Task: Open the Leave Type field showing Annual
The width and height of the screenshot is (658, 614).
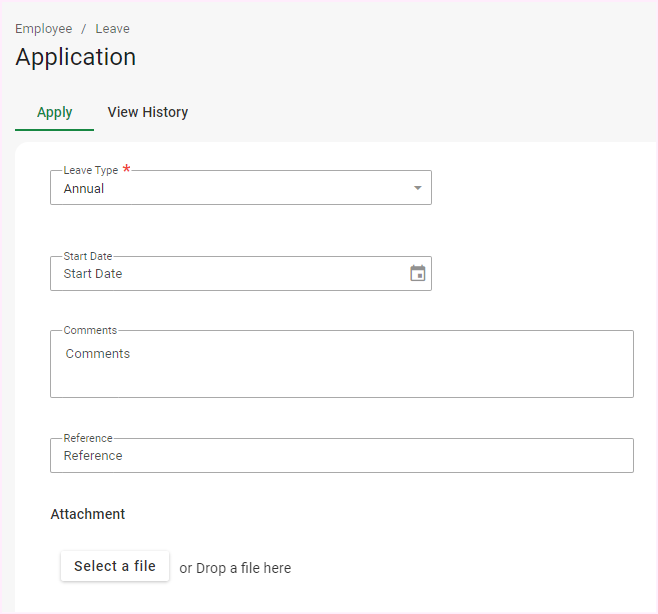Action: click(x=230, y=188)
